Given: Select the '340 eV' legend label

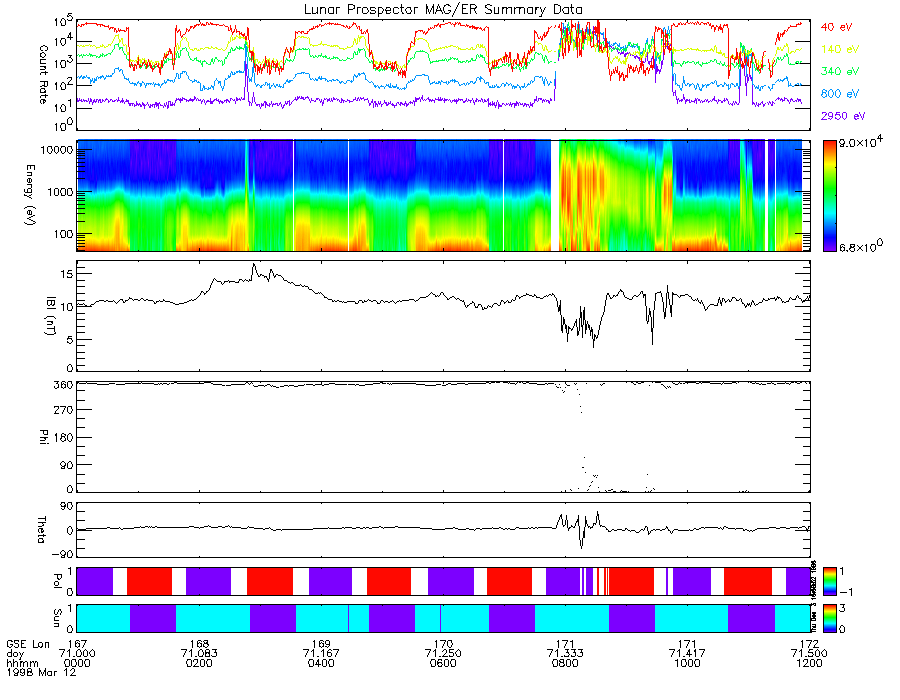Looking at the screenshot, I should pos(840,71).
